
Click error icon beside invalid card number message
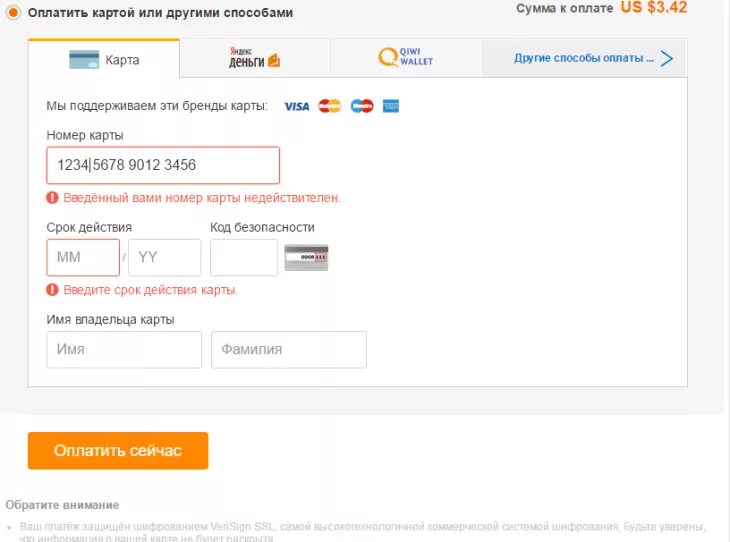(53, 198)
